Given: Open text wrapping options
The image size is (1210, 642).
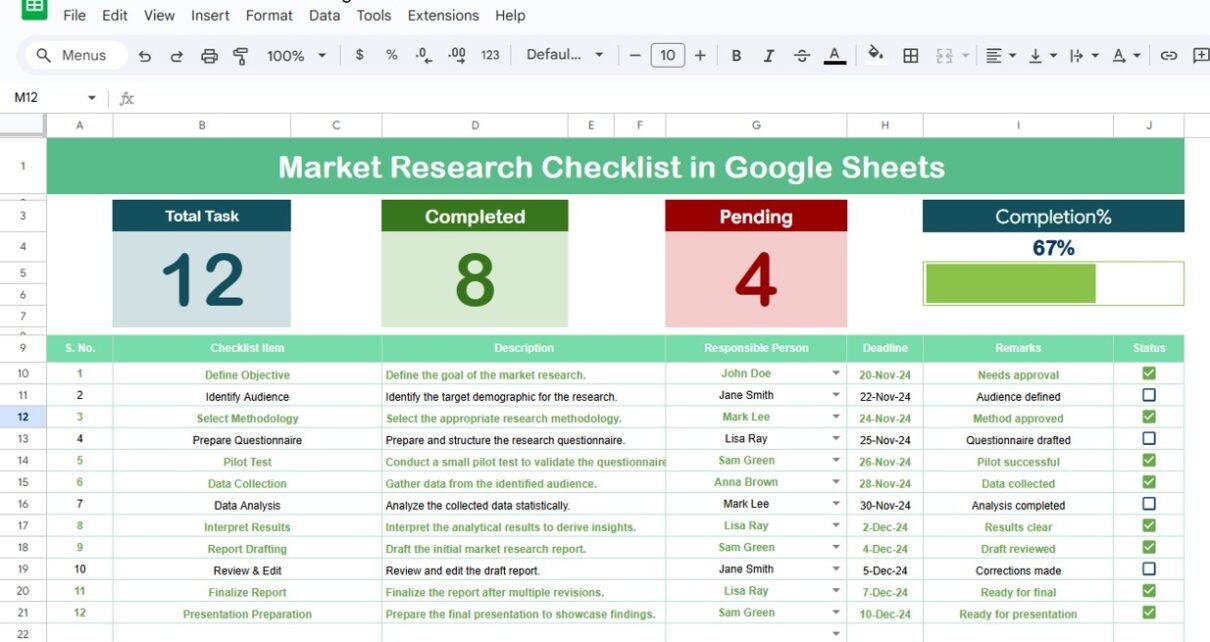Looking at the screenshot, I should pos(1083,56).
